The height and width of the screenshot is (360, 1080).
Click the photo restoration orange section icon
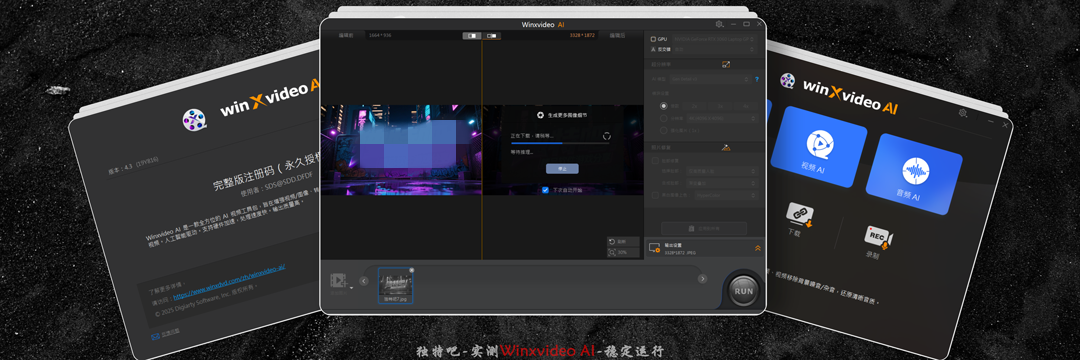[x=725, y=147]
